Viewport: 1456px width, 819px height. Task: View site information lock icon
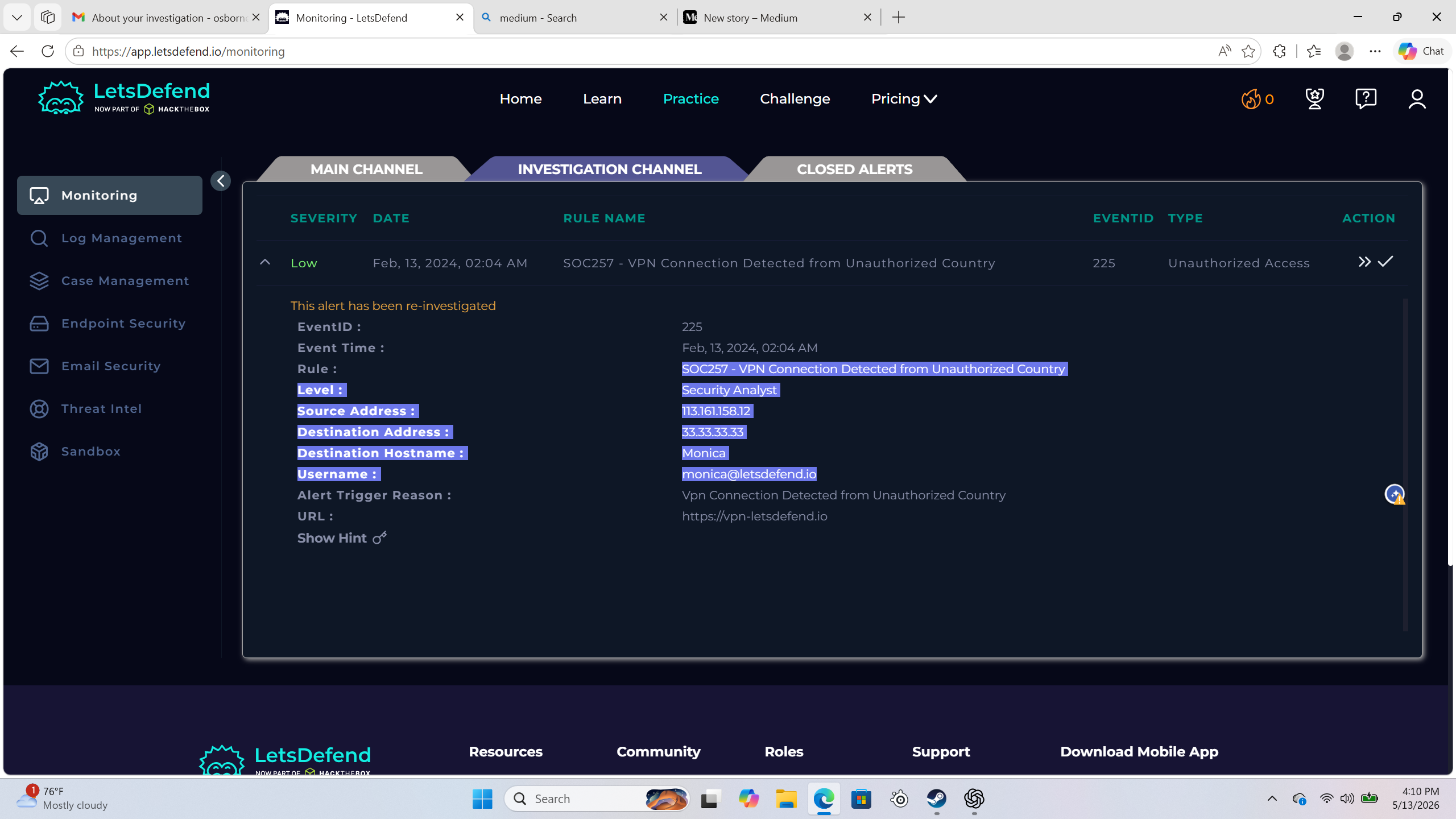(x=78, y=51)
